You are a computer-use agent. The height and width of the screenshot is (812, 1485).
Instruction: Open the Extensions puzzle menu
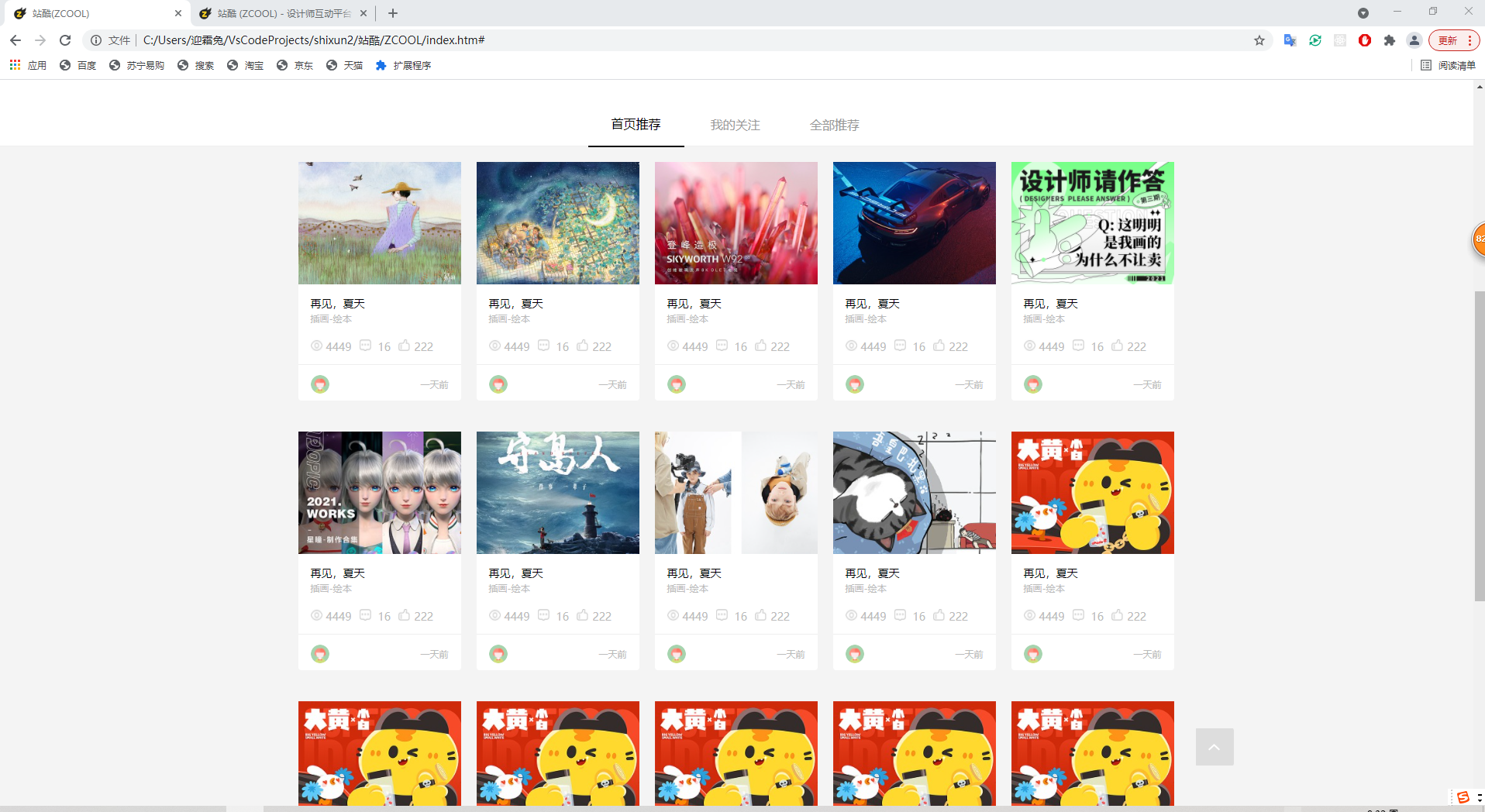pos(1390,40)
